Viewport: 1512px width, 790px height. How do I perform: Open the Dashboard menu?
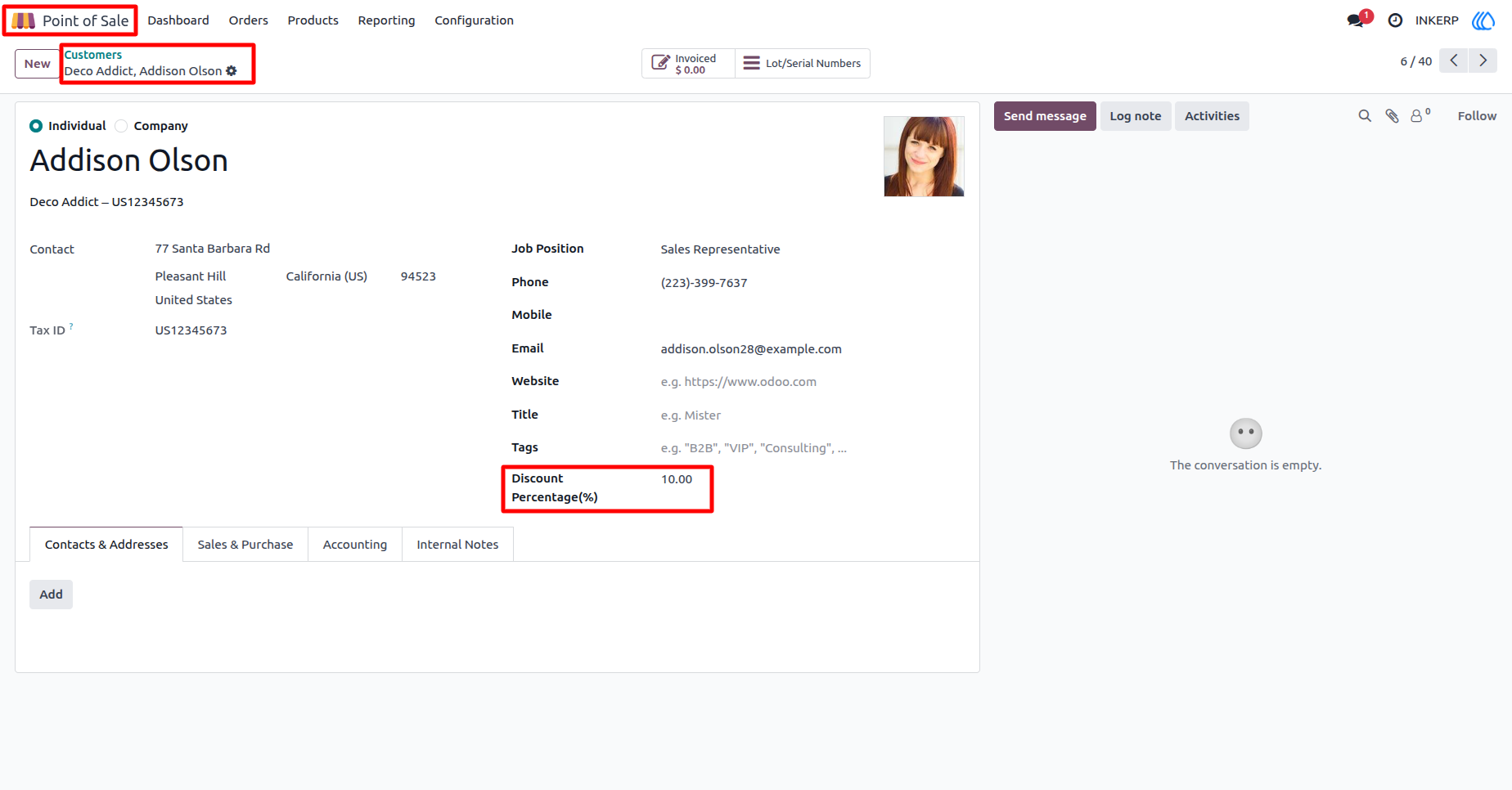178,20
